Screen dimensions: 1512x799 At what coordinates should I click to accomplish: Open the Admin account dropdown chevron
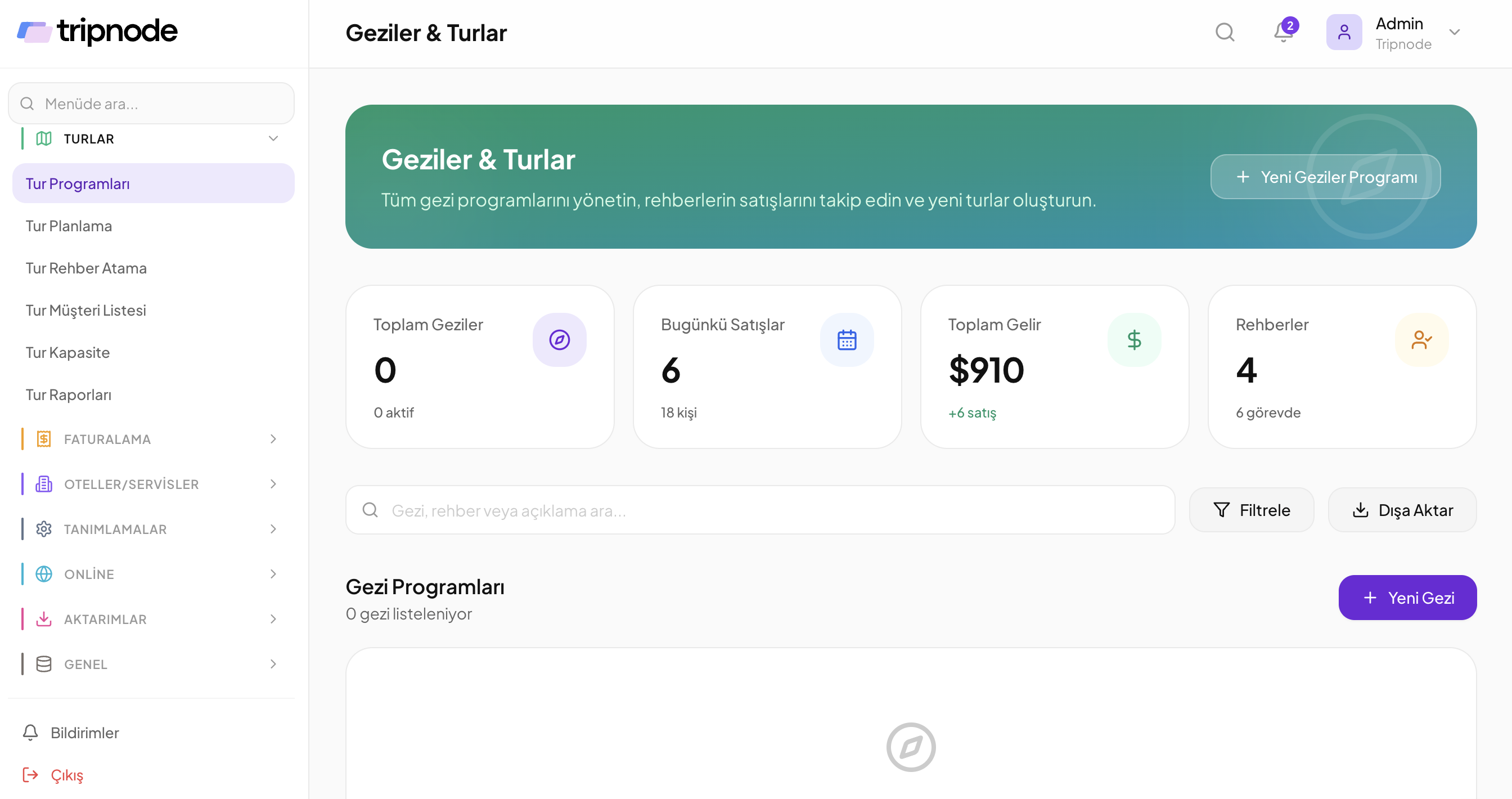coord(1455,32)
